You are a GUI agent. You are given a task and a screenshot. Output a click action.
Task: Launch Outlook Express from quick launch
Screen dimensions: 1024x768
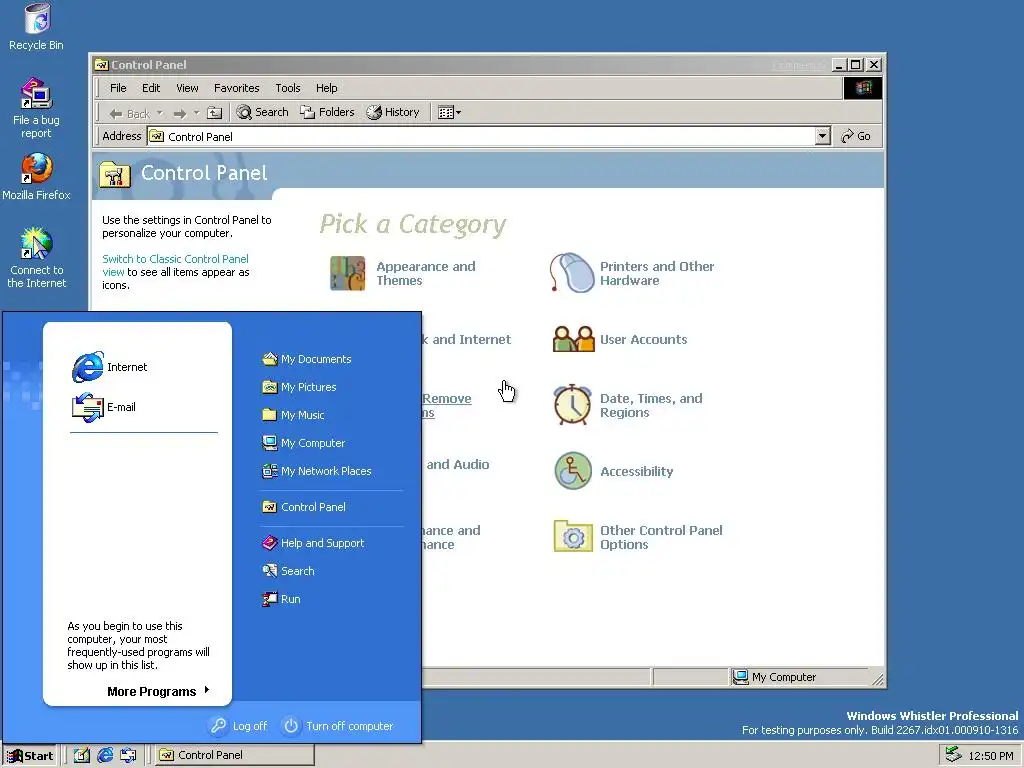[128, 756]
